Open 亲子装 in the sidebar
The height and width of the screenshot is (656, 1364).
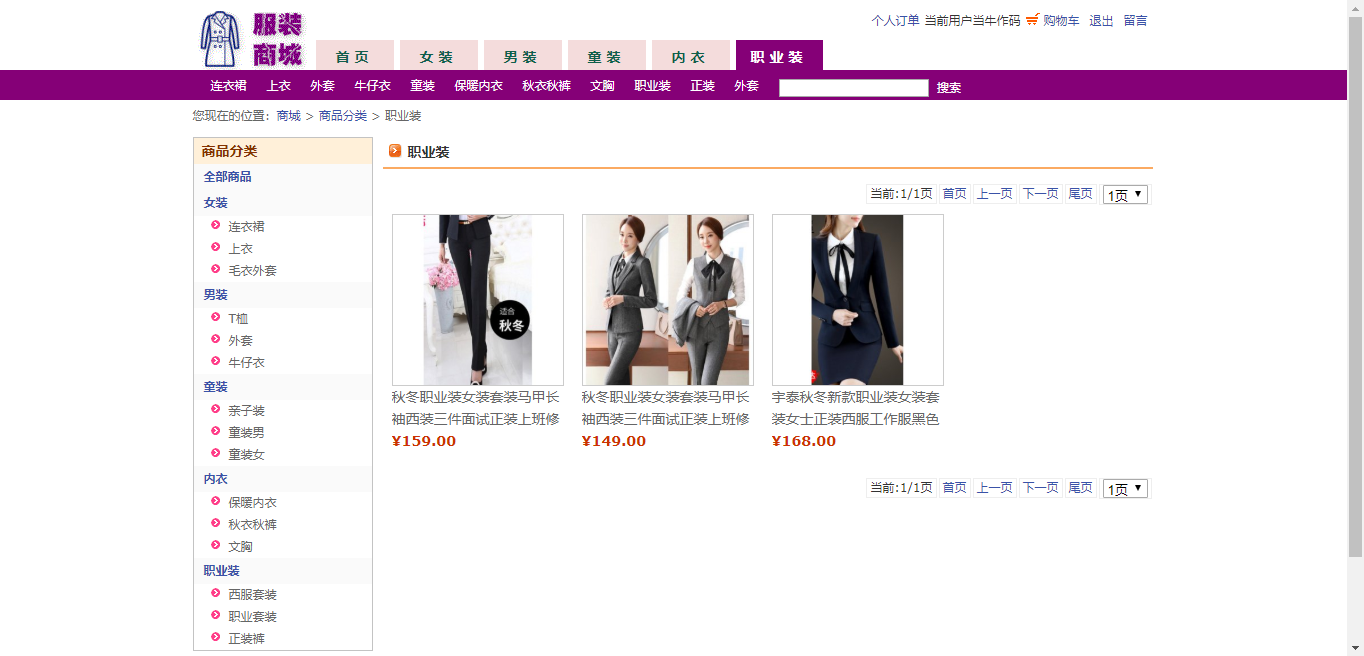coord(246,411)
